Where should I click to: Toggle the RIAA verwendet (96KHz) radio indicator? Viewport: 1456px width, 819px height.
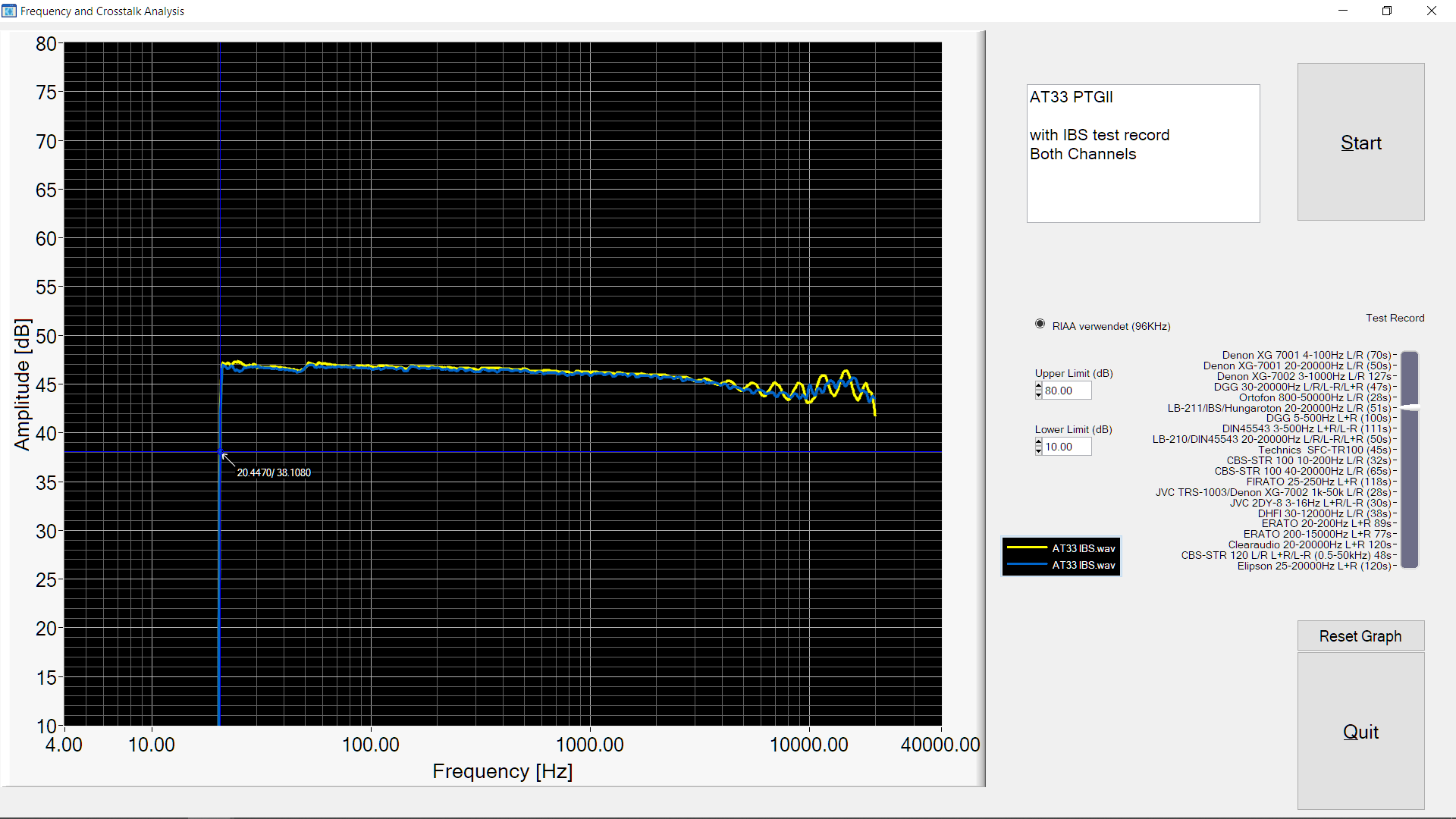pos(1040,324)
